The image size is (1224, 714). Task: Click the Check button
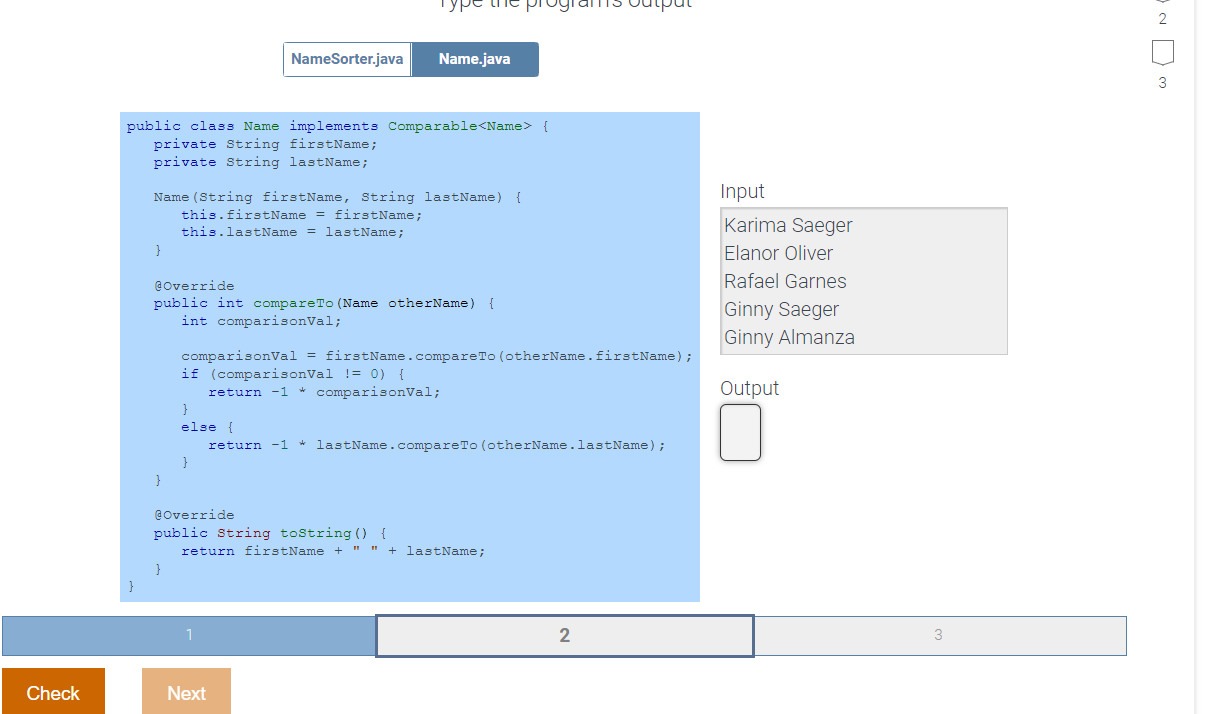53,691
